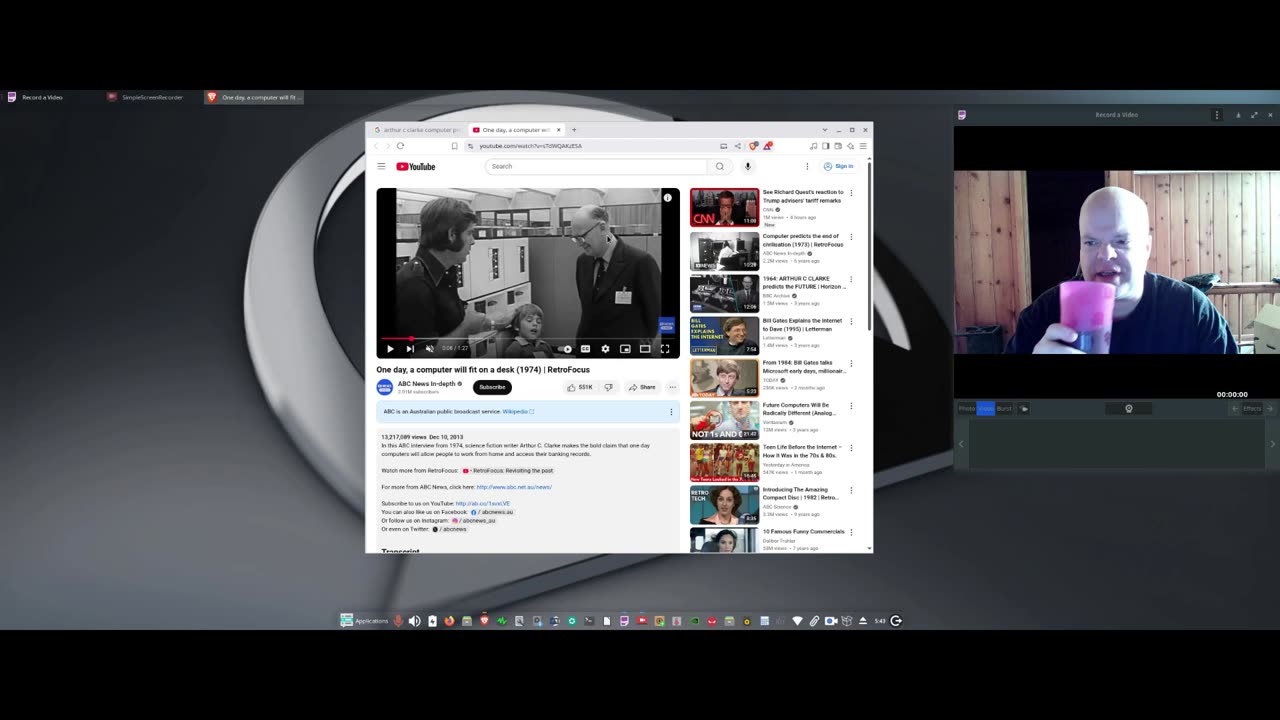Viewport: 1280px width, 720px height.
Task: Seek on the red video progress bar
Action: [528, 339]
